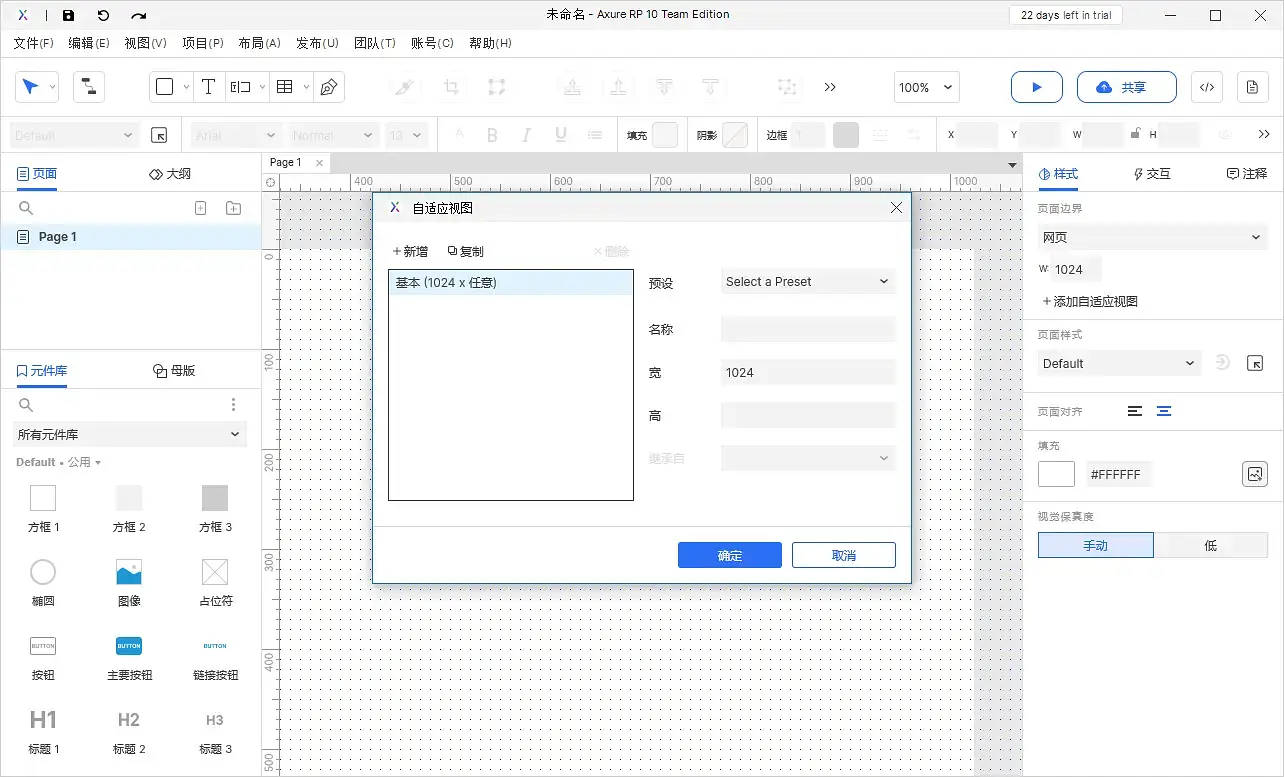Open the 网页 page dimensions dropdown
The image size is (1284, 777).
pos(1151,236)
